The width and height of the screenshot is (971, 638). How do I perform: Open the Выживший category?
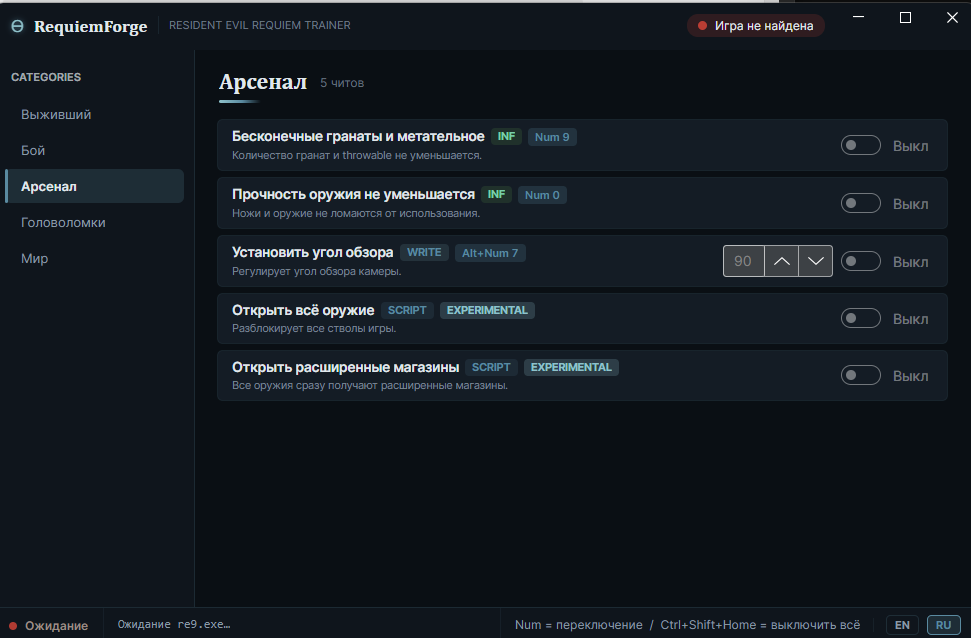(94, 115)
